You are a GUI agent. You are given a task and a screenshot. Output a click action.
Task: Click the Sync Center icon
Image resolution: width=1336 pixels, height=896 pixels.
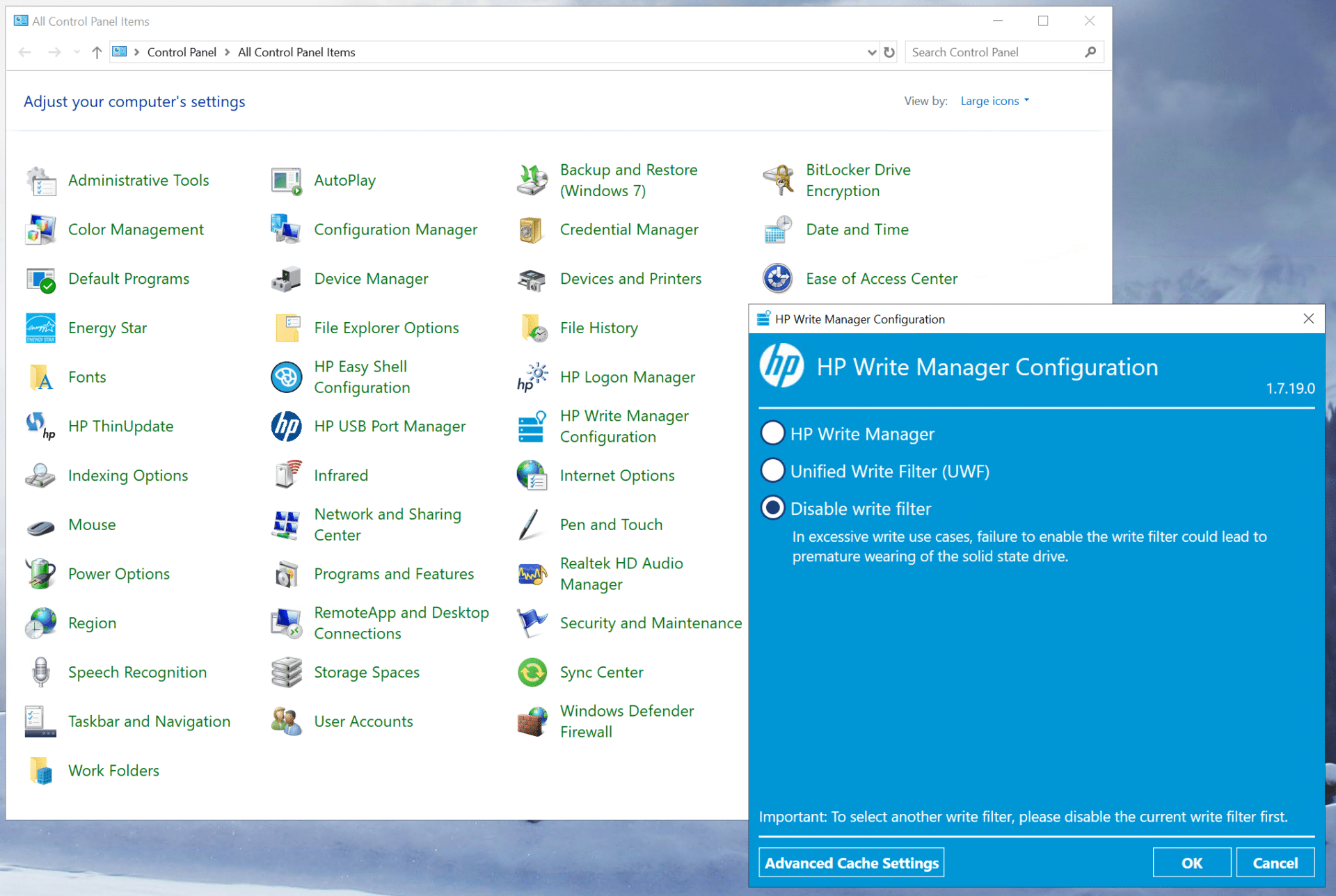click(532, 673)
